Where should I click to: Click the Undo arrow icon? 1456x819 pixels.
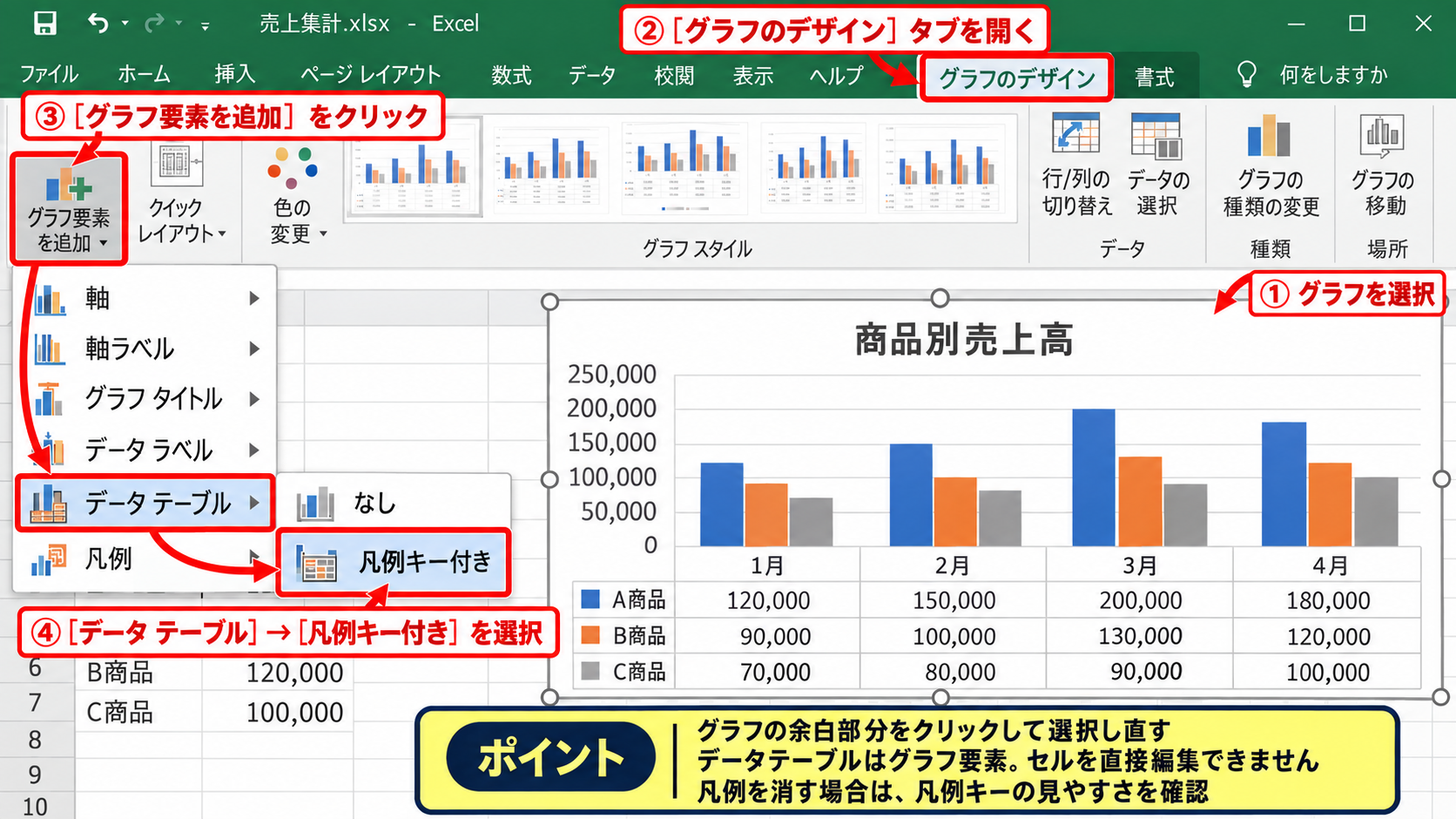tap(98, 24)
